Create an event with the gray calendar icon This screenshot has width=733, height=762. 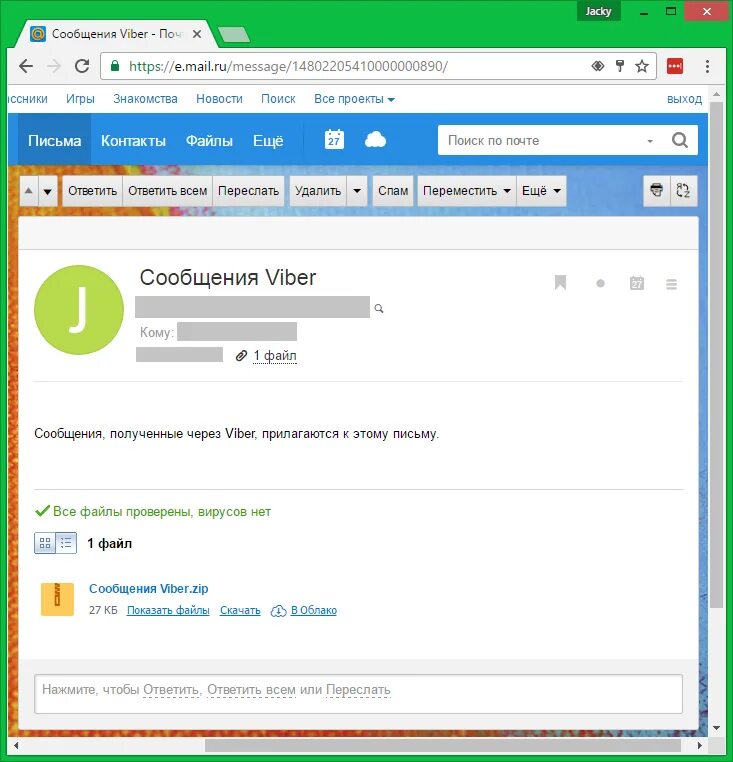tap(637, 283)
